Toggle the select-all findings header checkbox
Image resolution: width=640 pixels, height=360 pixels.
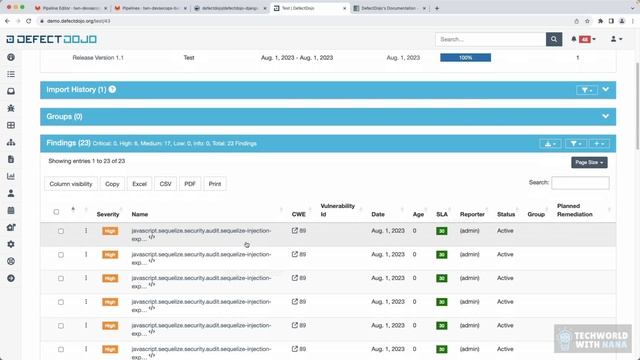tap(56, 212)
